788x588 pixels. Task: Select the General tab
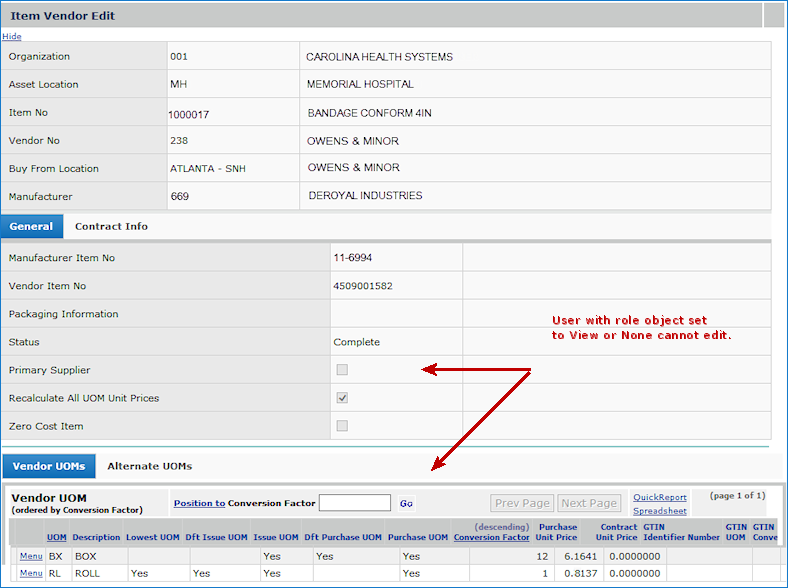(x=31, y=226)
